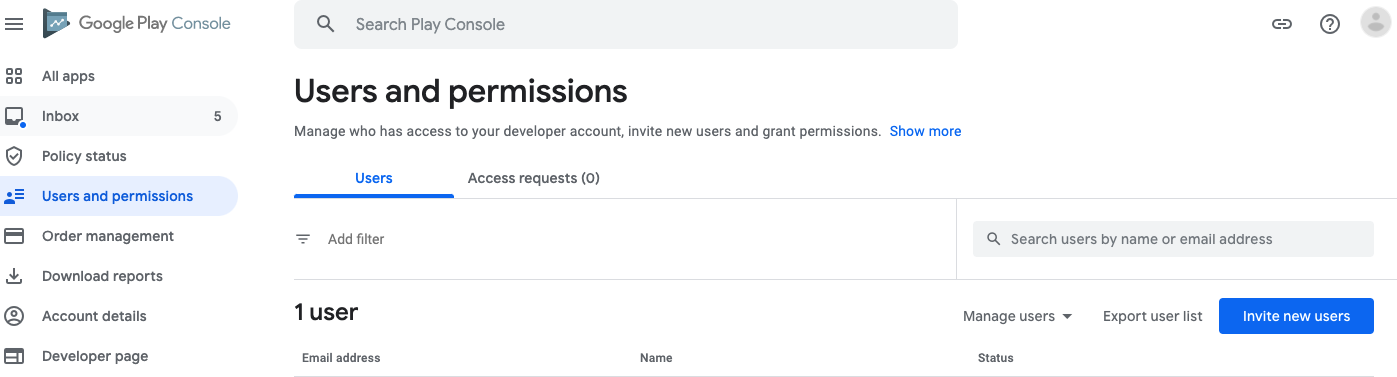Focus the Search users by name field

click(x=1173, y=239)
